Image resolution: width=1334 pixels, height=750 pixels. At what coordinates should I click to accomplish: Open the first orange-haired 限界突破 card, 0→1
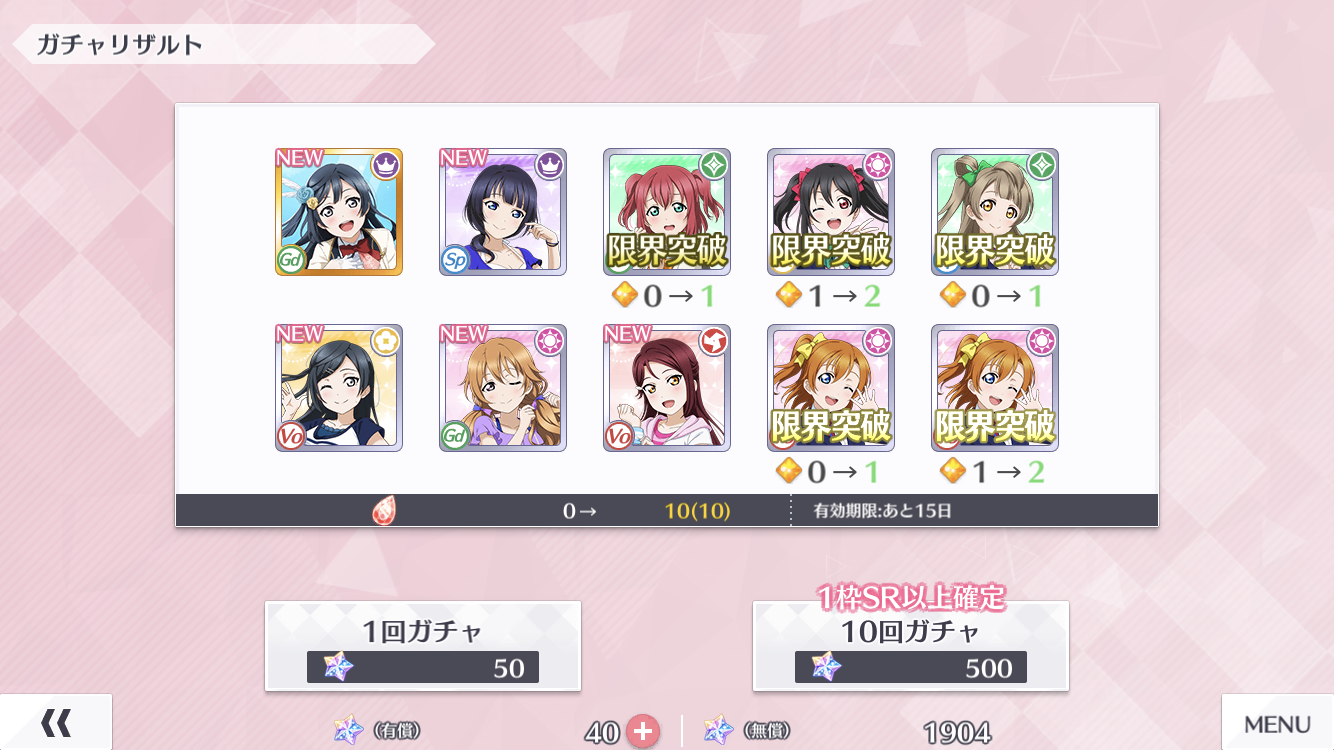[831, 388]
